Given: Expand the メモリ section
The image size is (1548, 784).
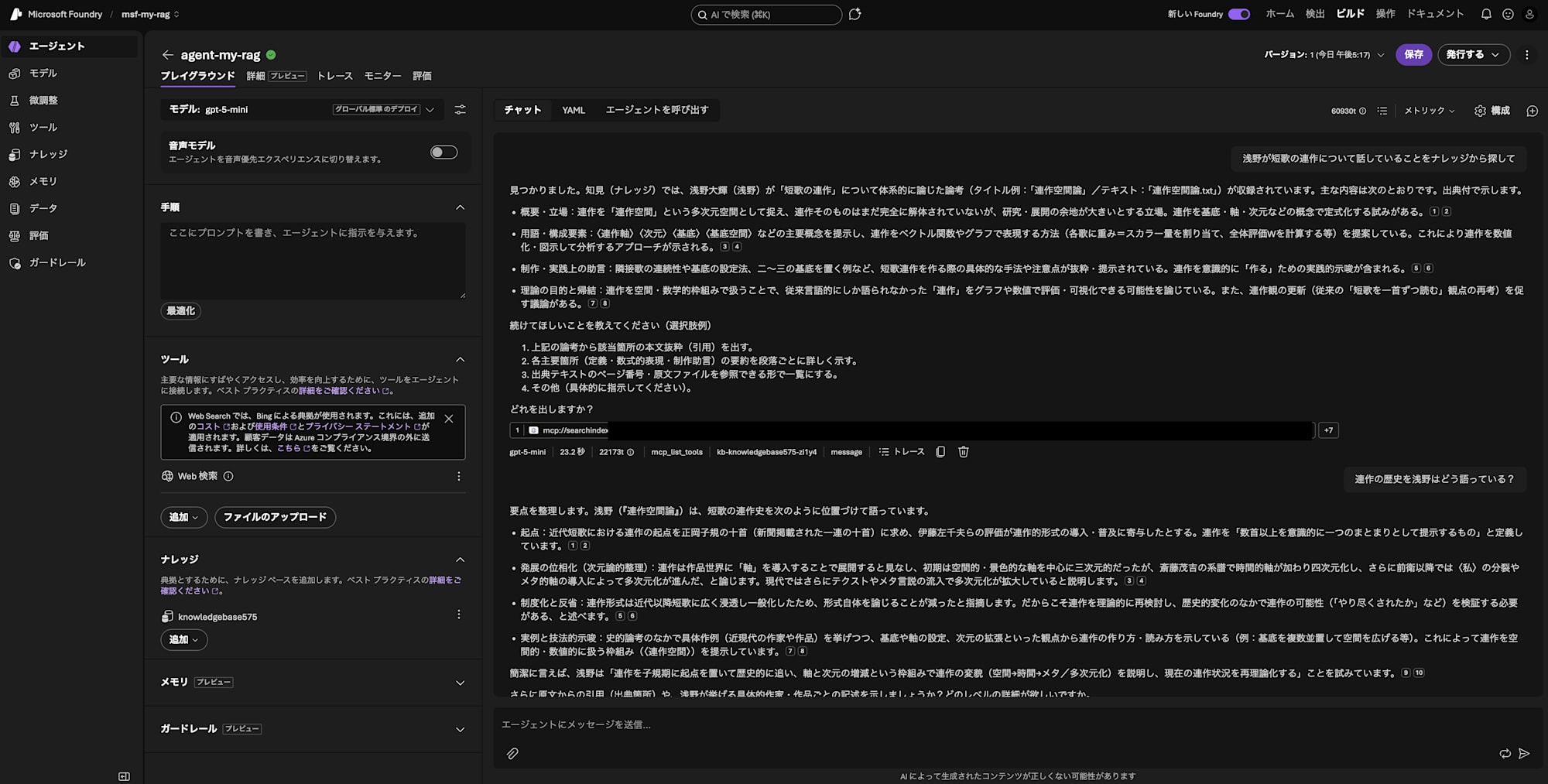Looking at the screenshot, I should (461, 683).
